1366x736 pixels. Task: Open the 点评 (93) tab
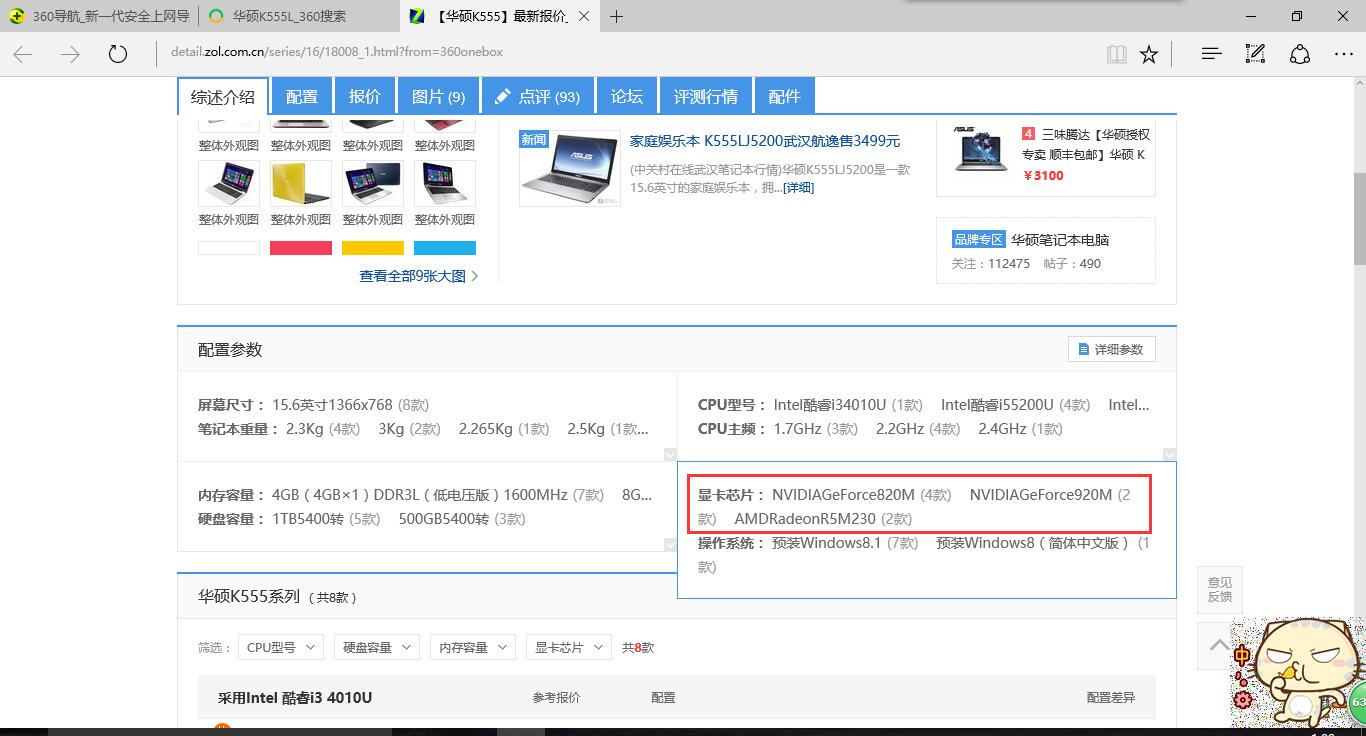coord(537,97)
